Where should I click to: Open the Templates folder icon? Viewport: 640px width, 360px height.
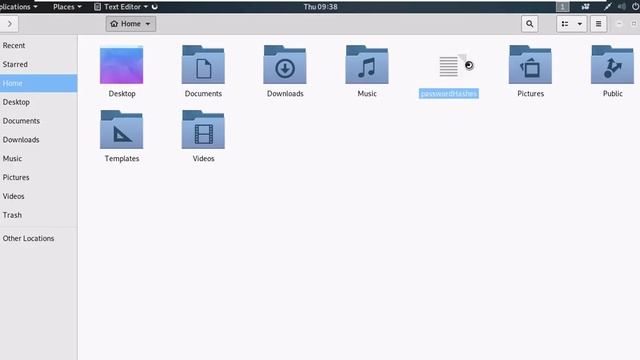click(122, 129)
